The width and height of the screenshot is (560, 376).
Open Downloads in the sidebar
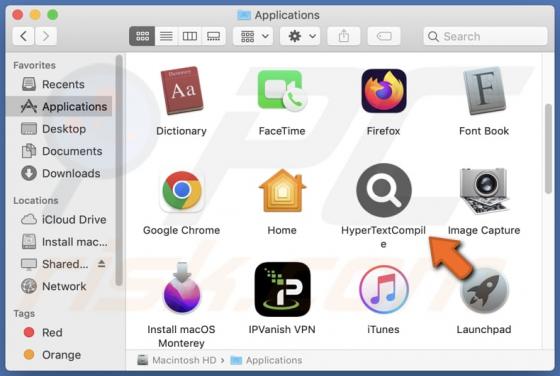click(x=60, y=173)
